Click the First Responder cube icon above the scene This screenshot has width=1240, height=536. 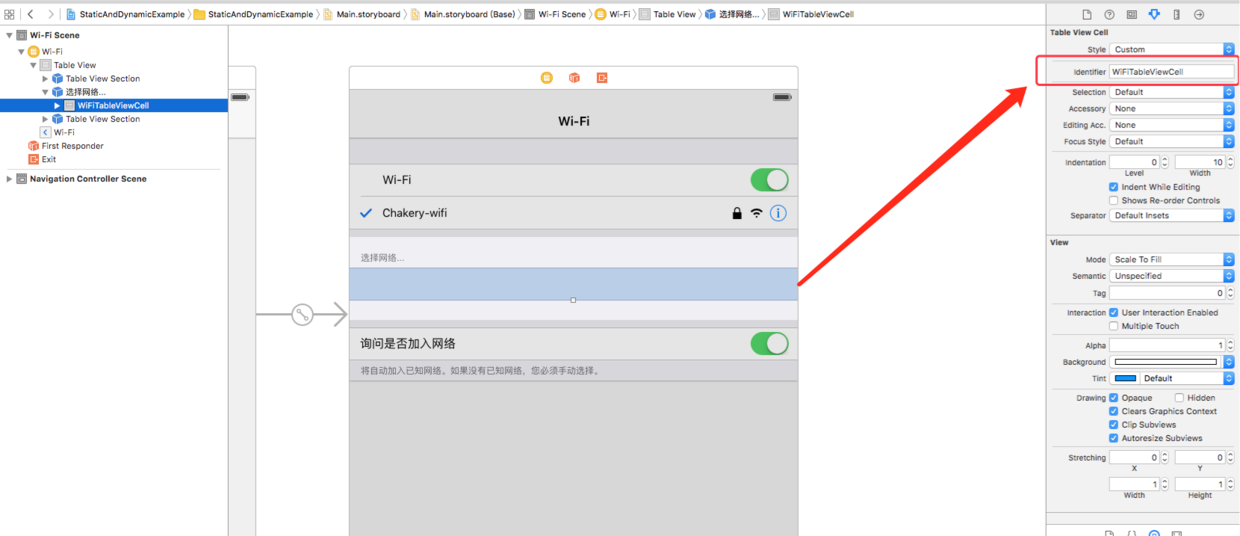point(574,78)
